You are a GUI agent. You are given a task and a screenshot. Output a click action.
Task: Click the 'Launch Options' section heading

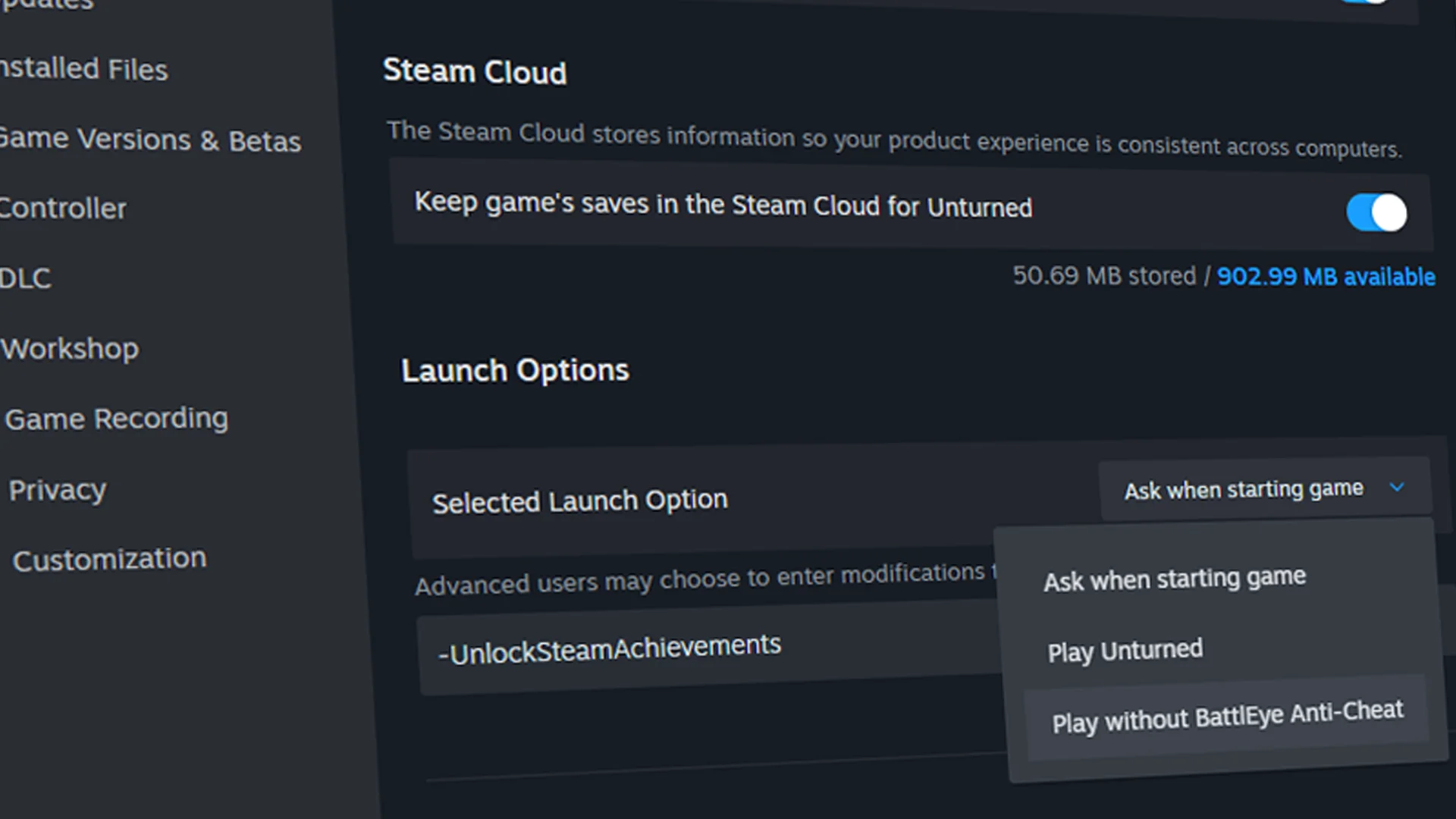point(515,371)
